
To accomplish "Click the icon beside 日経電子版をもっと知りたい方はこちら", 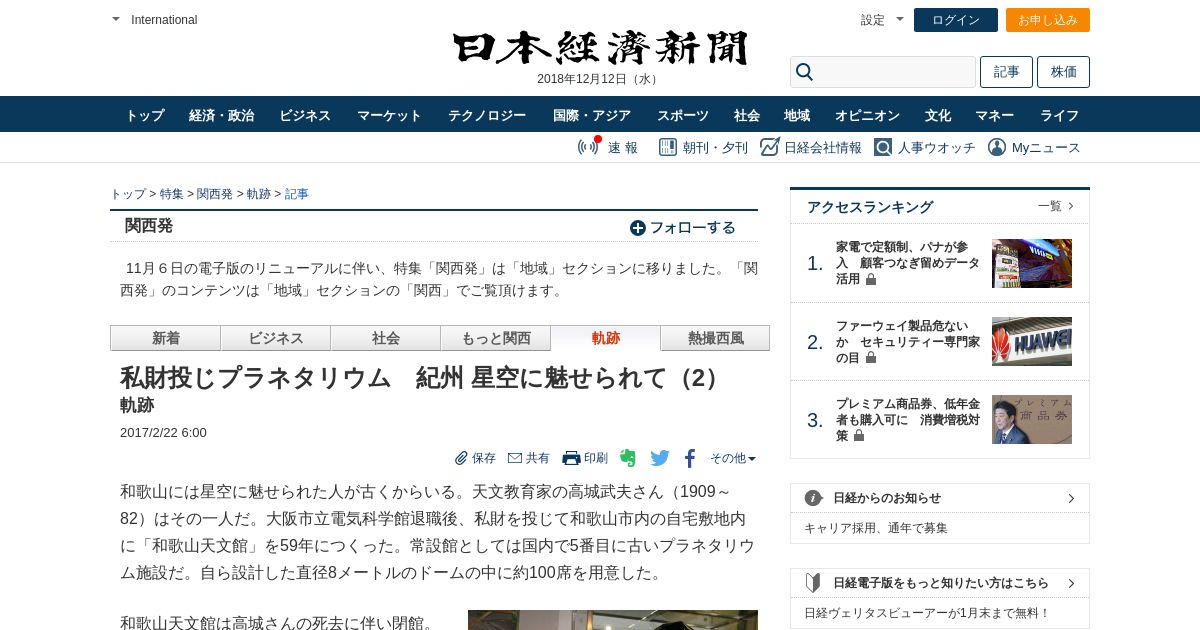I will (813, 583).
